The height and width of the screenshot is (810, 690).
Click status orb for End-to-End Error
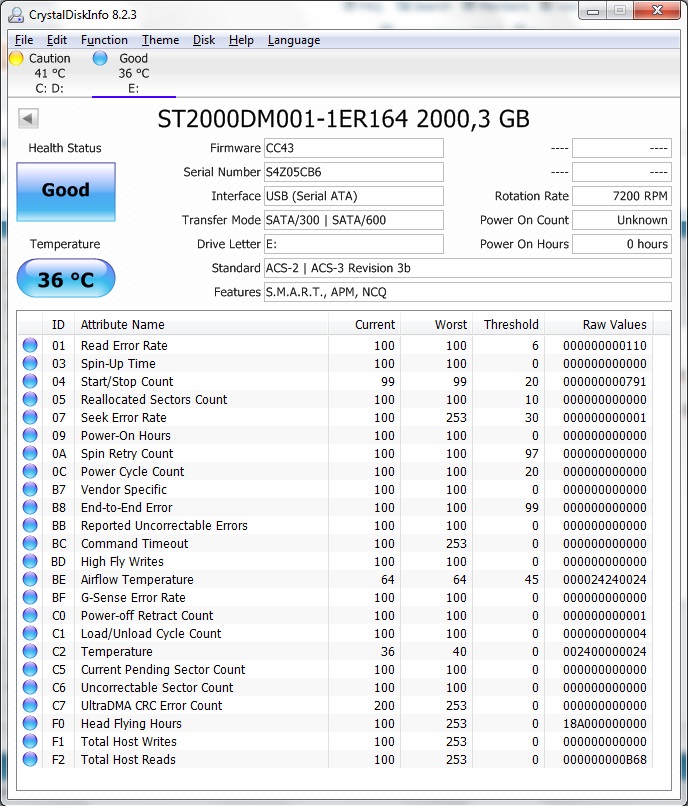coord(30,507)
